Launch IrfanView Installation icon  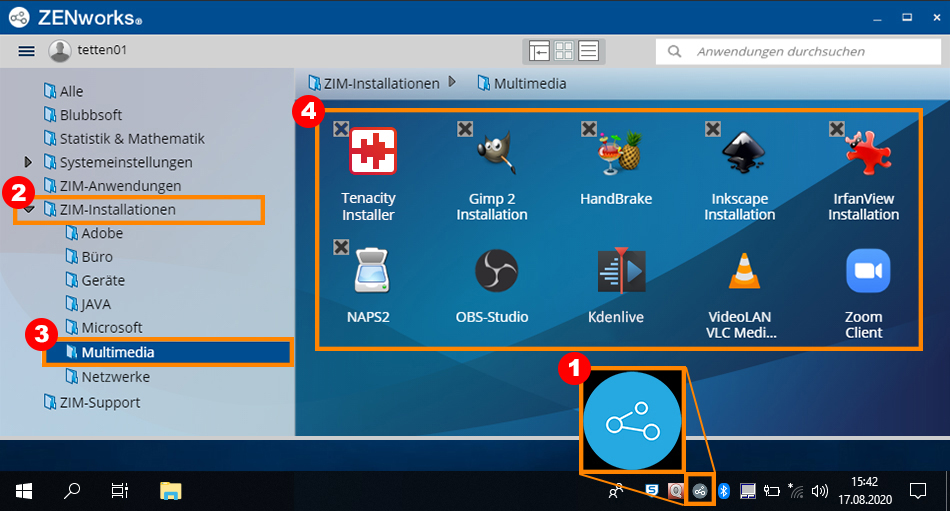point(868,152)
